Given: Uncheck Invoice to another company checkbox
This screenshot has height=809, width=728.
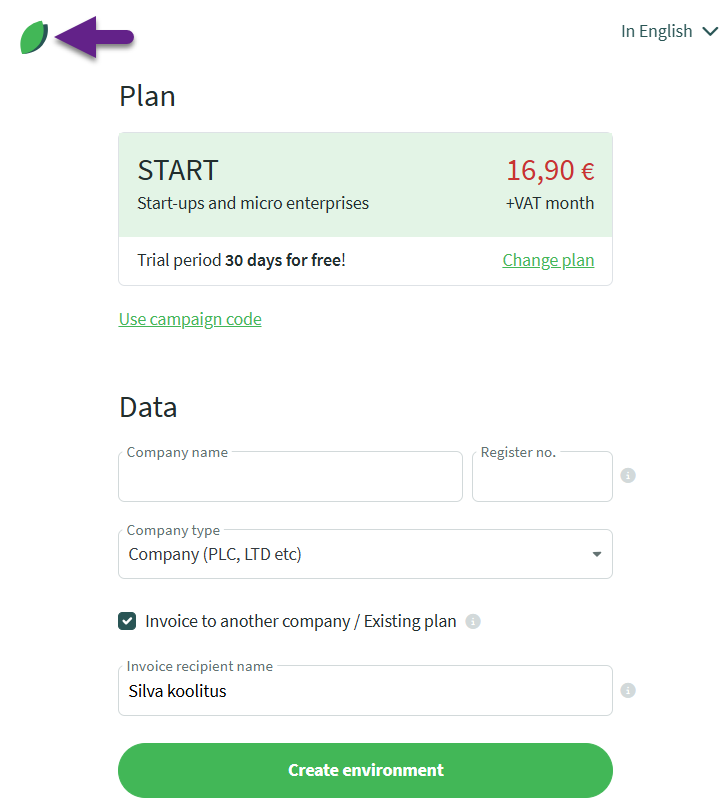Looking at the screenshot, I should (127, 622).
